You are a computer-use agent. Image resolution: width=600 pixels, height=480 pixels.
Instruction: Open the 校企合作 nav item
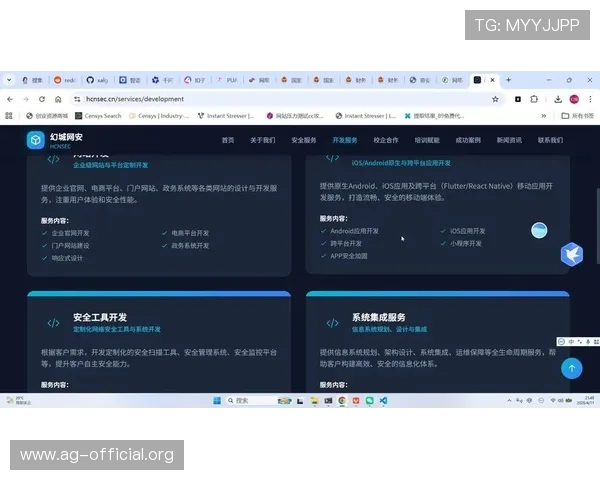(386, 140)
